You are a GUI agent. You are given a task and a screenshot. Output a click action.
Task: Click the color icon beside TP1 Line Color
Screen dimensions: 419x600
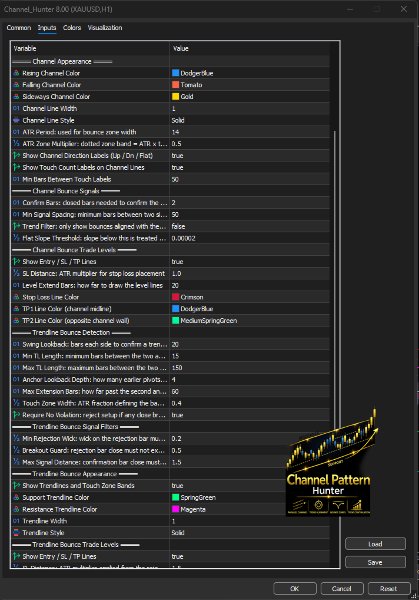[16, 308]
